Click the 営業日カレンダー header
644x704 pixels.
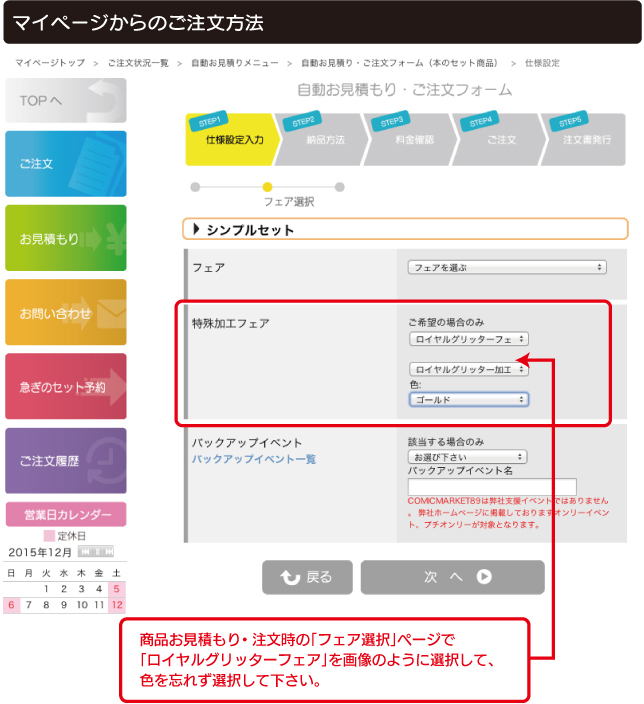point(66,514)
